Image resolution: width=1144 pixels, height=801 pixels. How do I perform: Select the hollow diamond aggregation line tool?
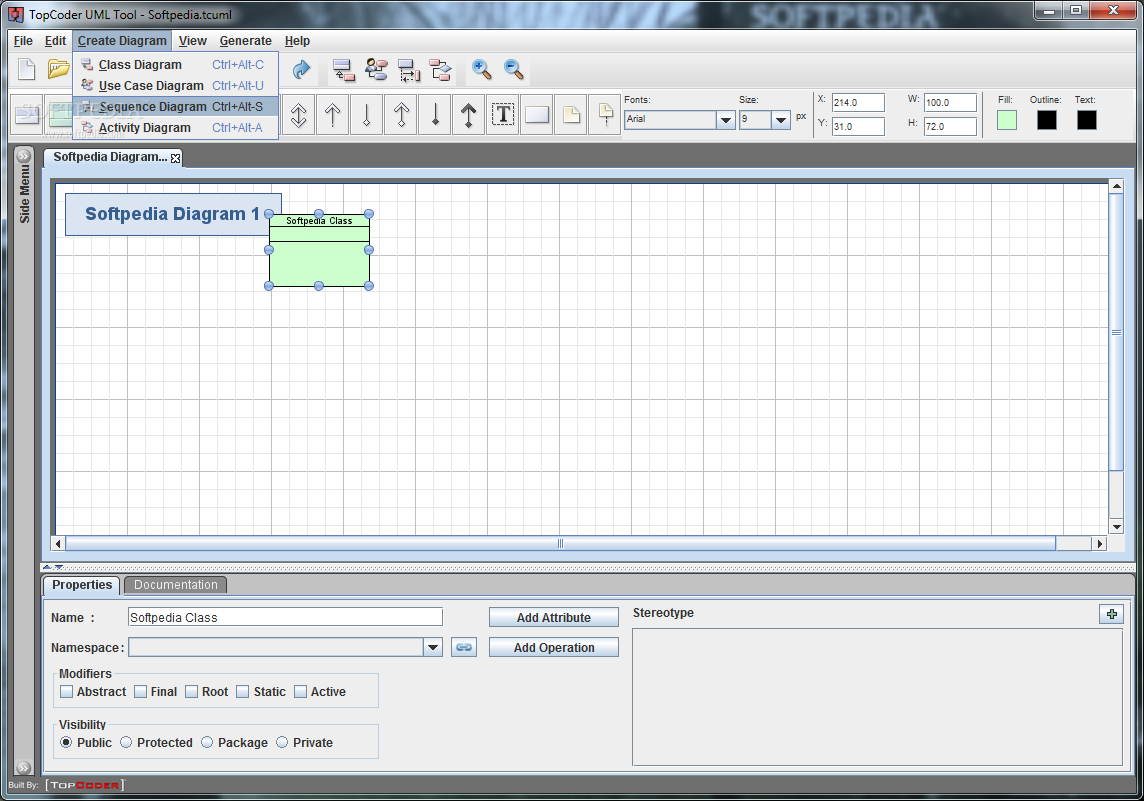[x=367, y=115]
